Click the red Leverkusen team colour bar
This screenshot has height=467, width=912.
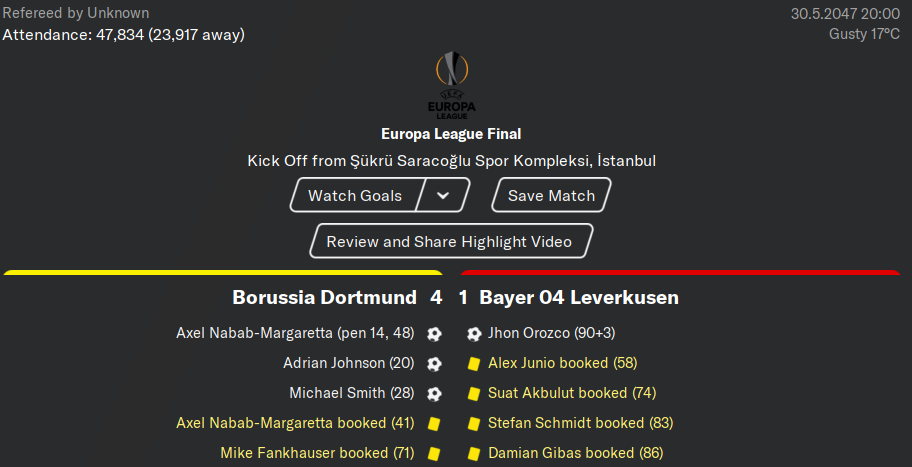tap(681, 272)
